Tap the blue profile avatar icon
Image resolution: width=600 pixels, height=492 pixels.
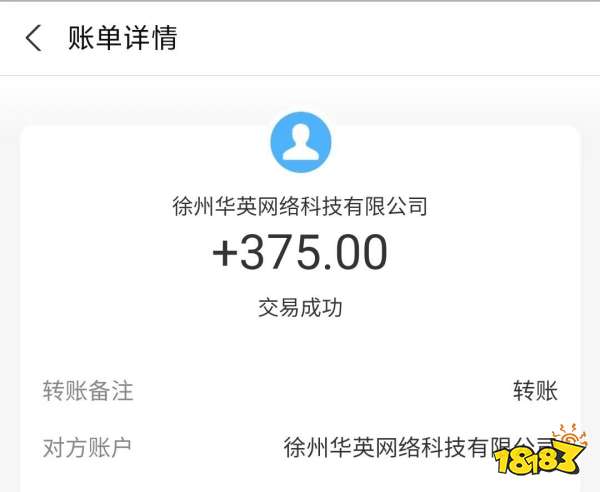(301, 142)
